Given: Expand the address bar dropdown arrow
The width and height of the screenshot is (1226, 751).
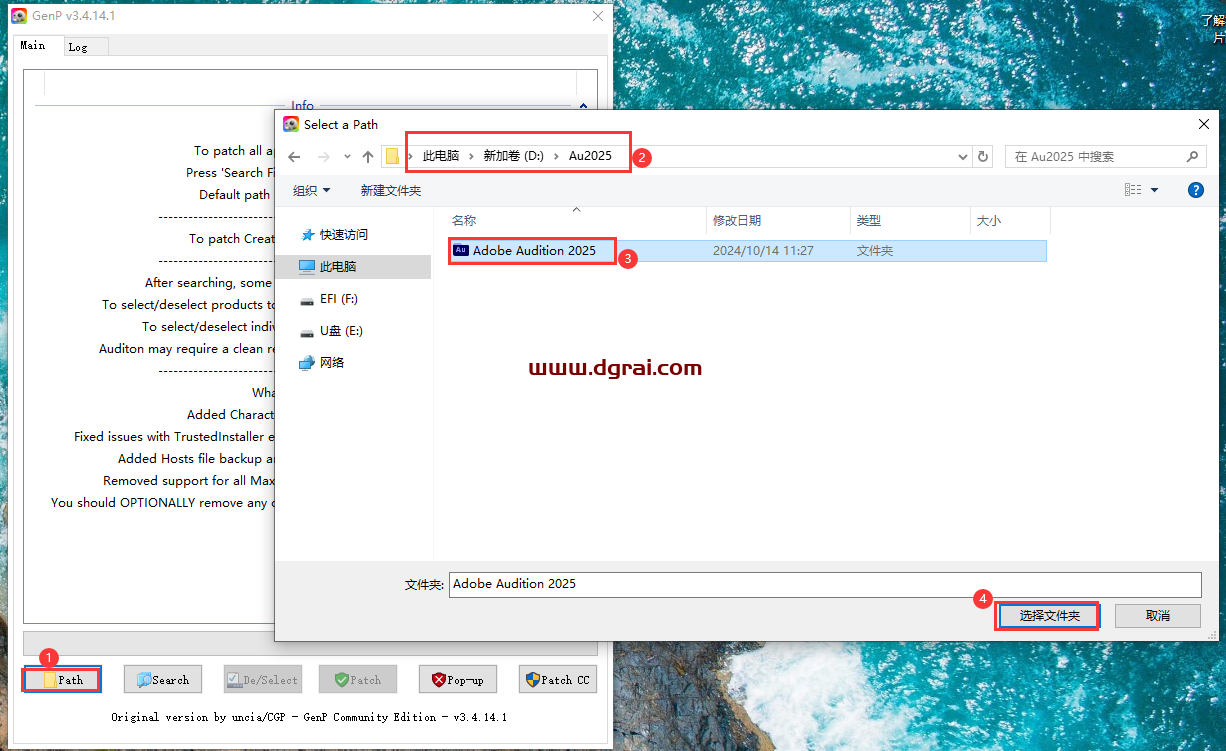Looking at the screenshot, I should pos(961,156).
